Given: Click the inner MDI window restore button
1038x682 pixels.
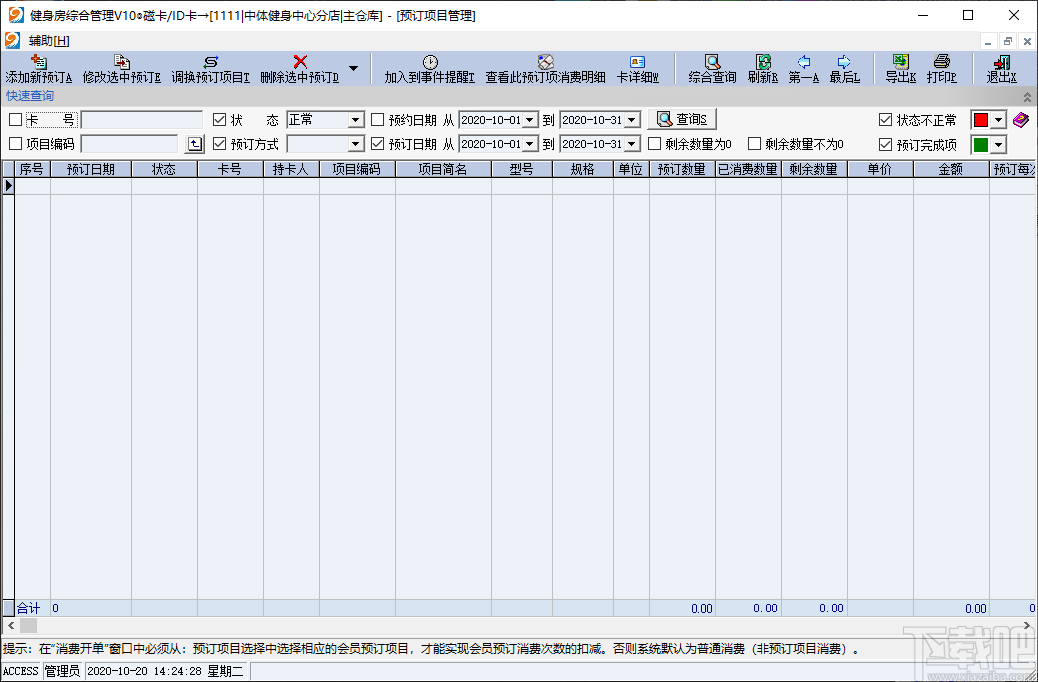Looking at the screenshot, I should (x=1008, y=41).
